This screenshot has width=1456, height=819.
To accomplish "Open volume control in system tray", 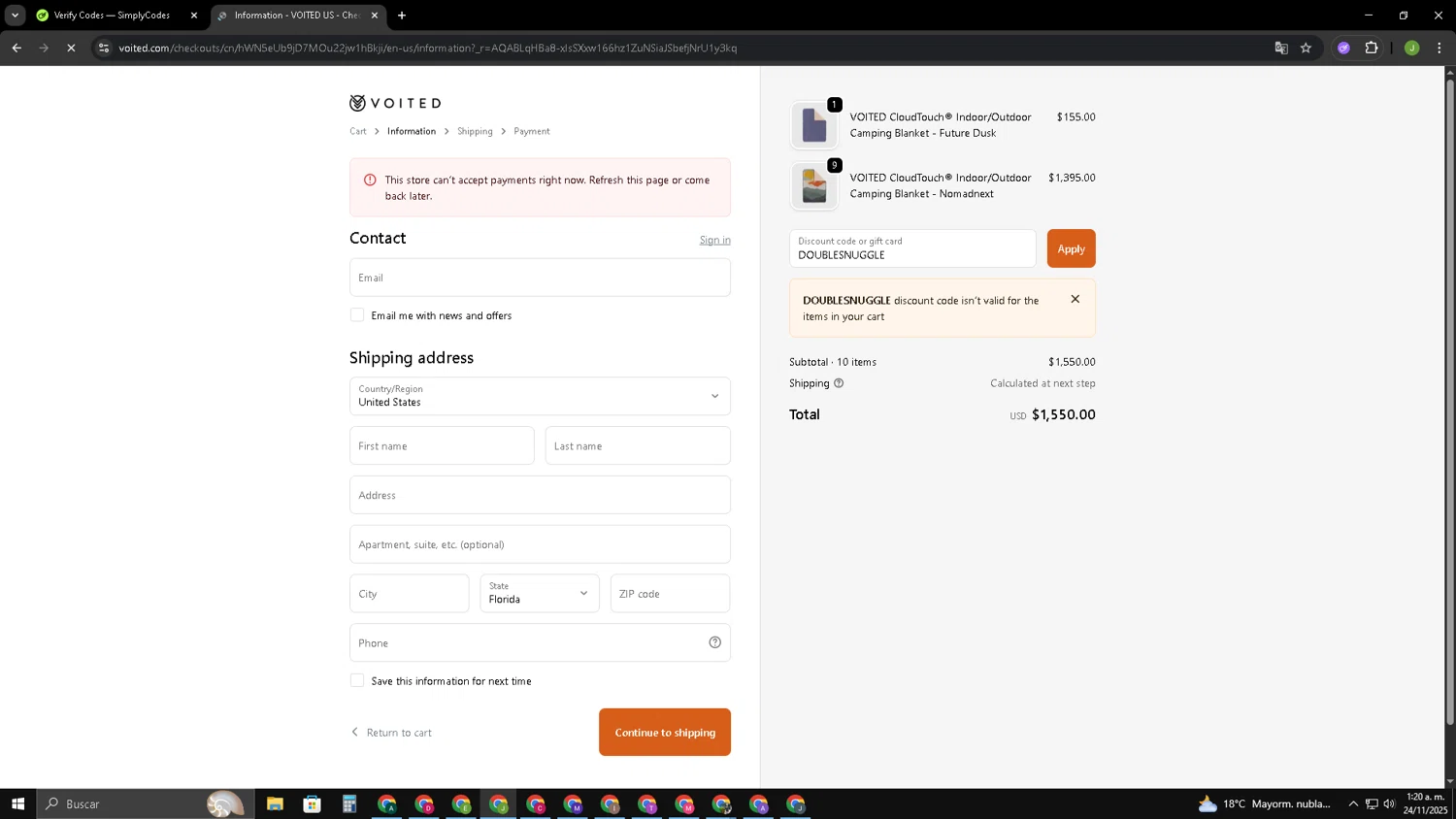I will [1389, 803].
